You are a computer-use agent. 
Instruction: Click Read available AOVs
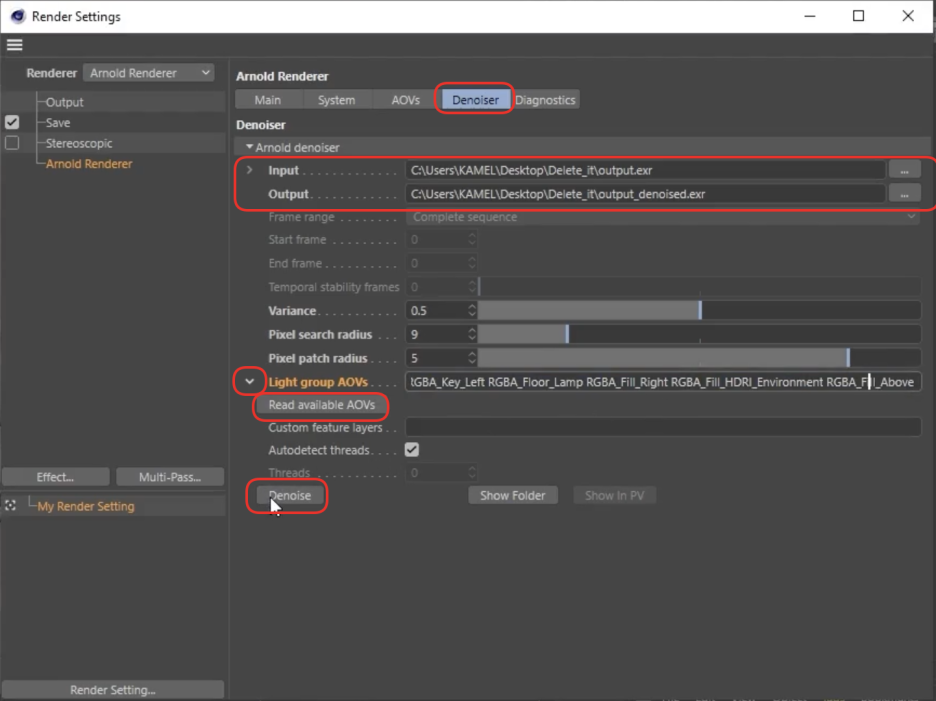click(321, 405)
